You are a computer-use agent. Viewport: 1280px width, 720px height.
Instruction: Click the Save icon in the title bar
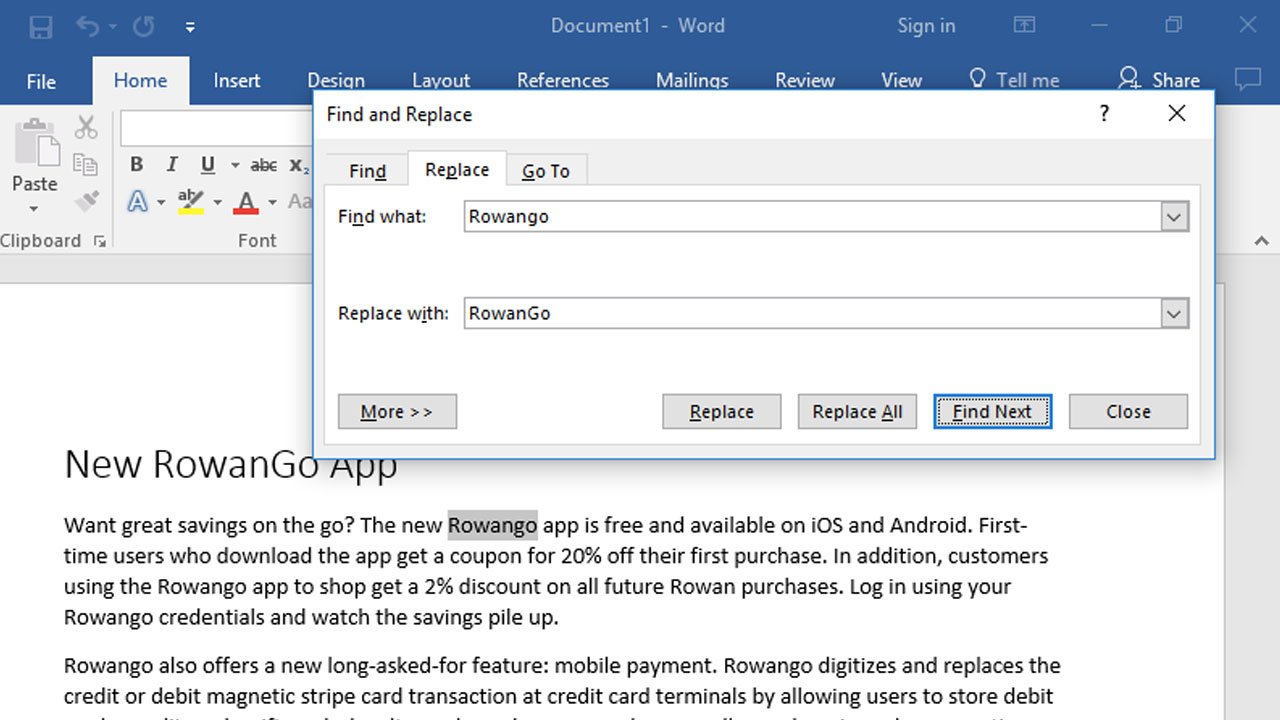[x=41, y=27]
